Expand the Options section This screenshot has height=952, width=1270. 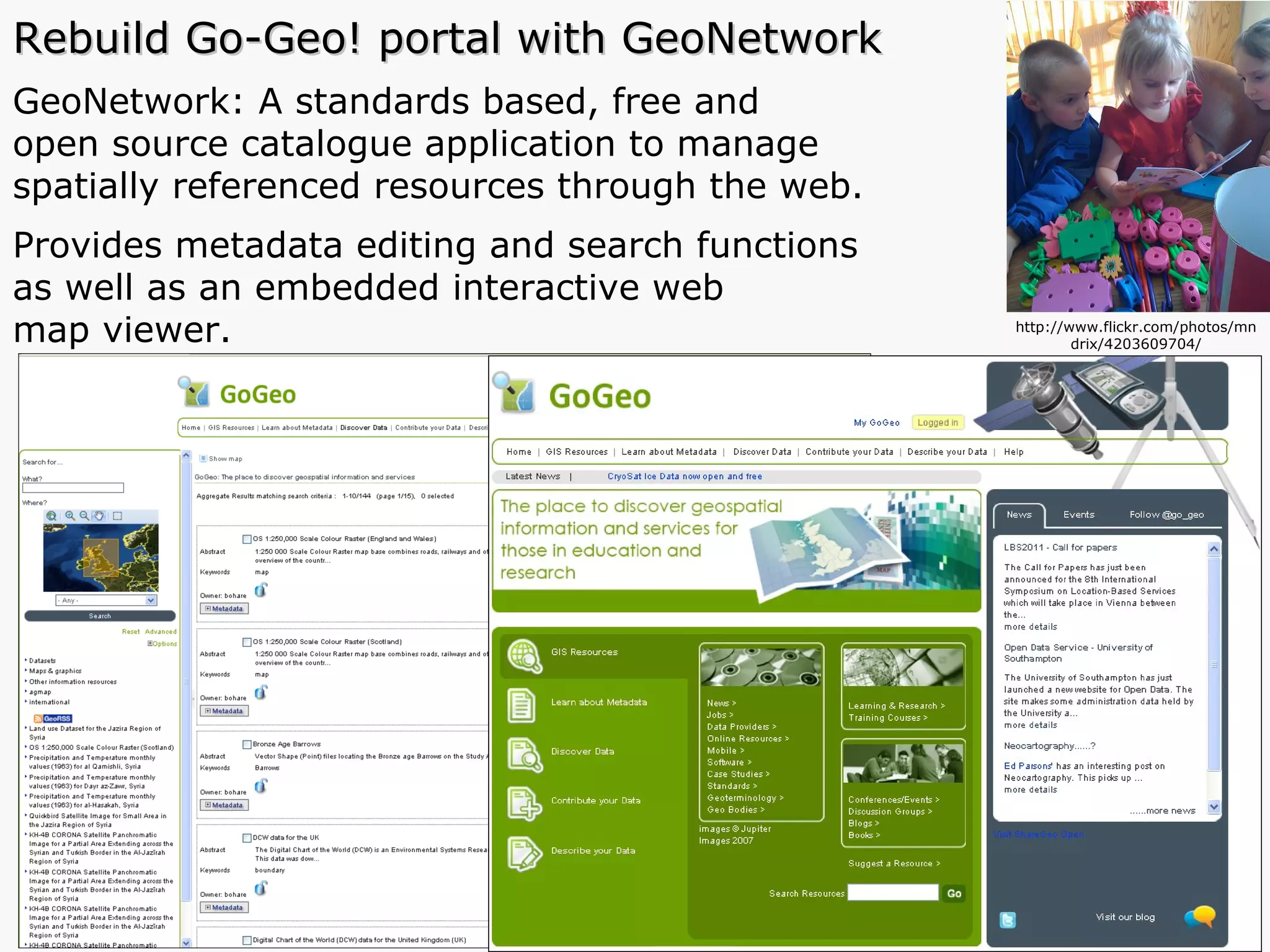coord(162,643)
